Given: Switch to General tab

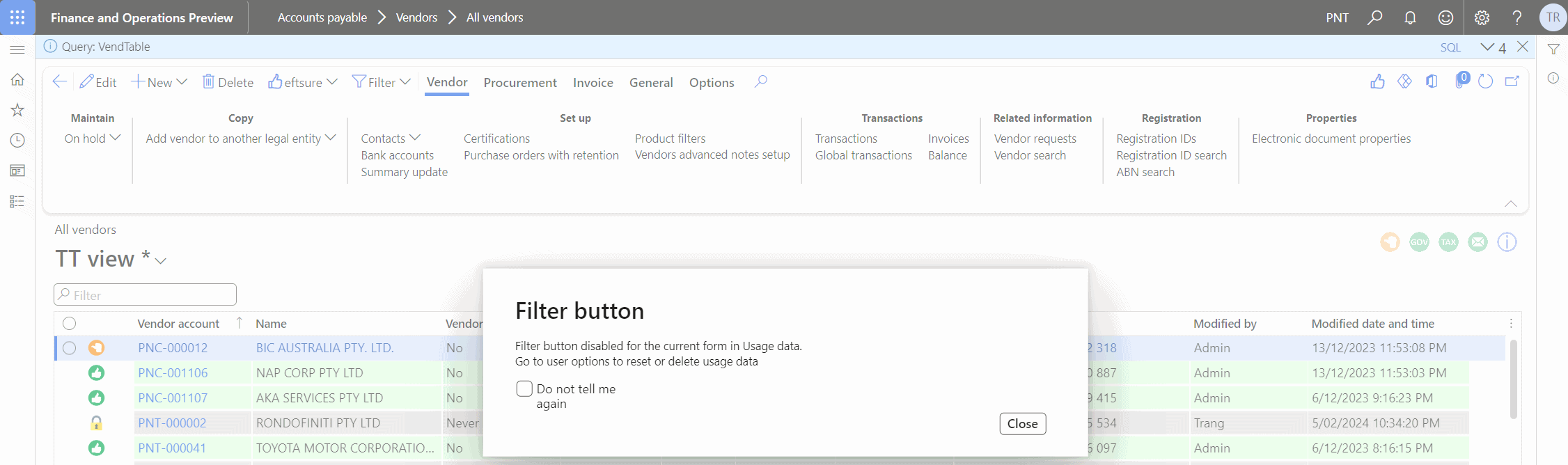Looking at the screenshot, I should coord(651,82).
